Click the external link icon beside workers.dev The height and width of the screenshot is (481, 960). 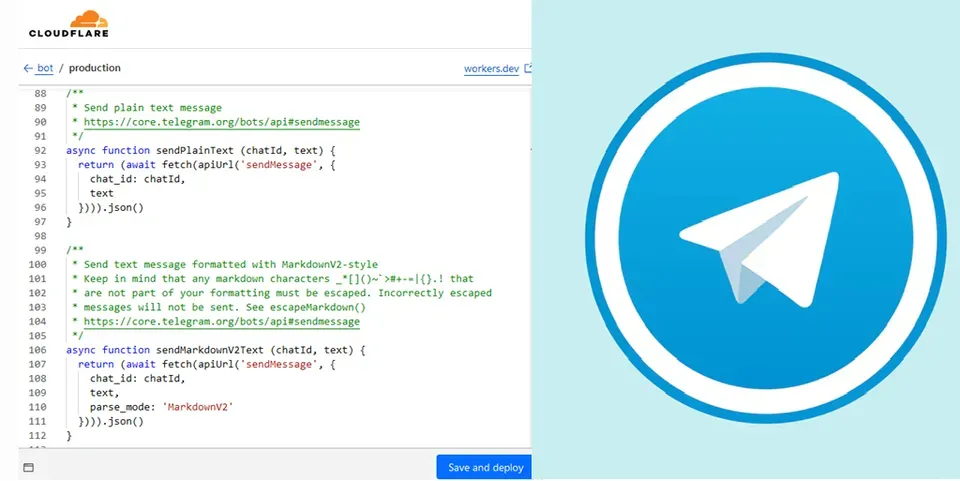528,69
